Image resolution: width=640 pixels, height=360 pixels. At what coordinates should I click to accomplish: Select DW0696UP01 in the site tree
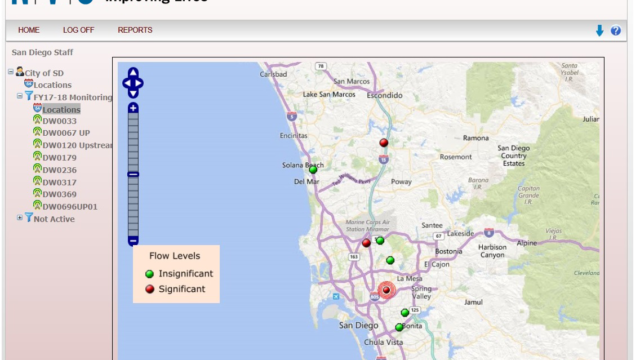point(70,207)
